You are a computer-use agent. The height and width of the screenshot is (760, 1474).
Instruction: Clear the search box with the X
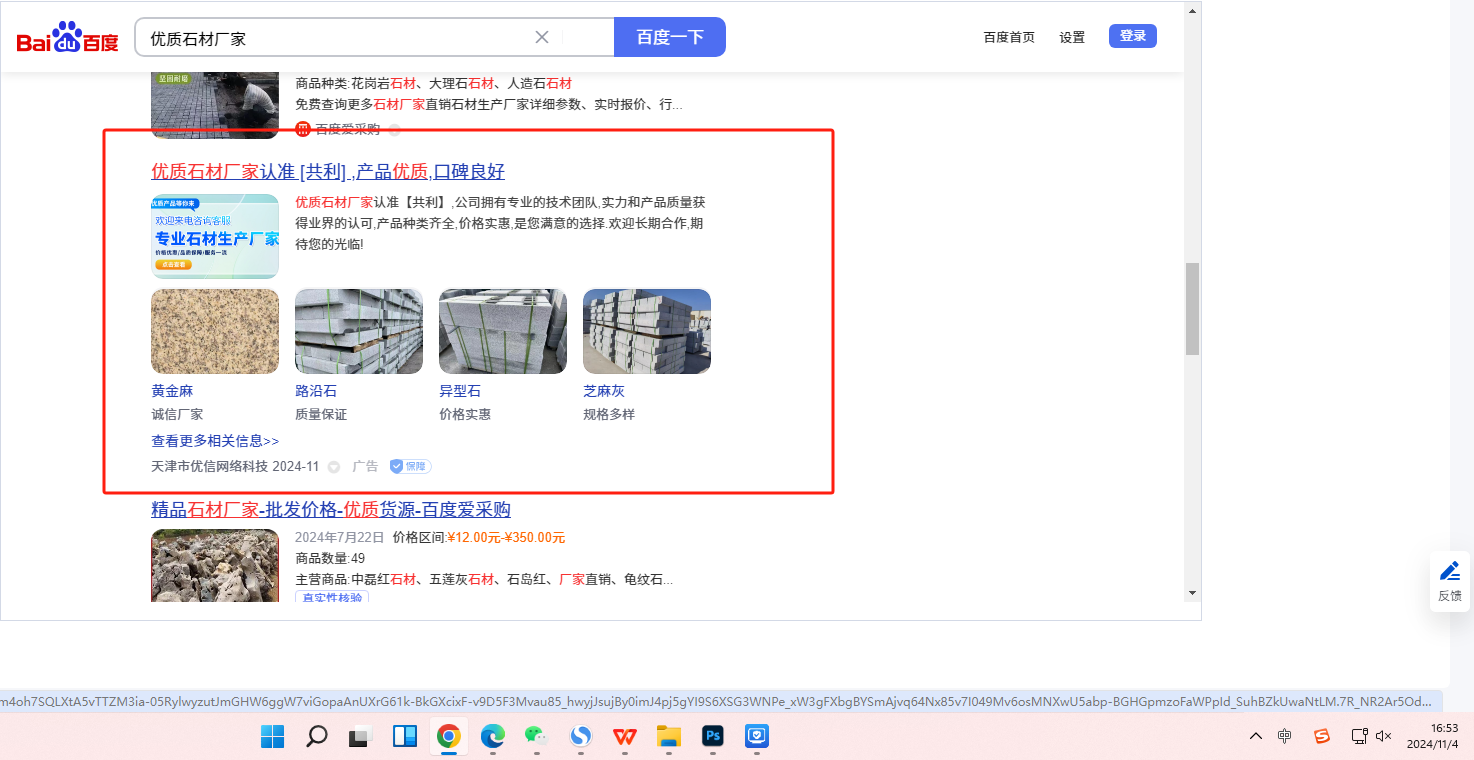pos(542,37)
